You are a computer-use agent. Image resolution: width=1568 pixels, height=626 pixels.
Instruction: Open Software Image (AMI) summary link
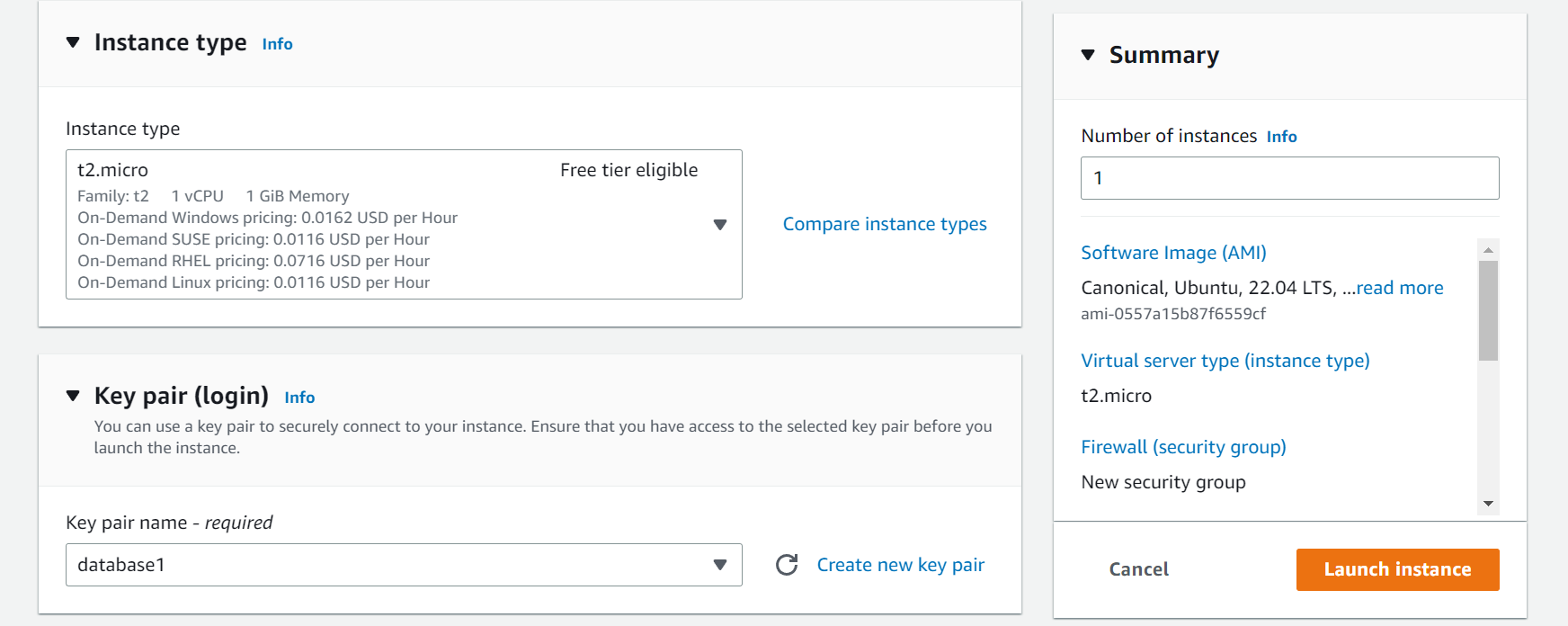click(1173, 253)
